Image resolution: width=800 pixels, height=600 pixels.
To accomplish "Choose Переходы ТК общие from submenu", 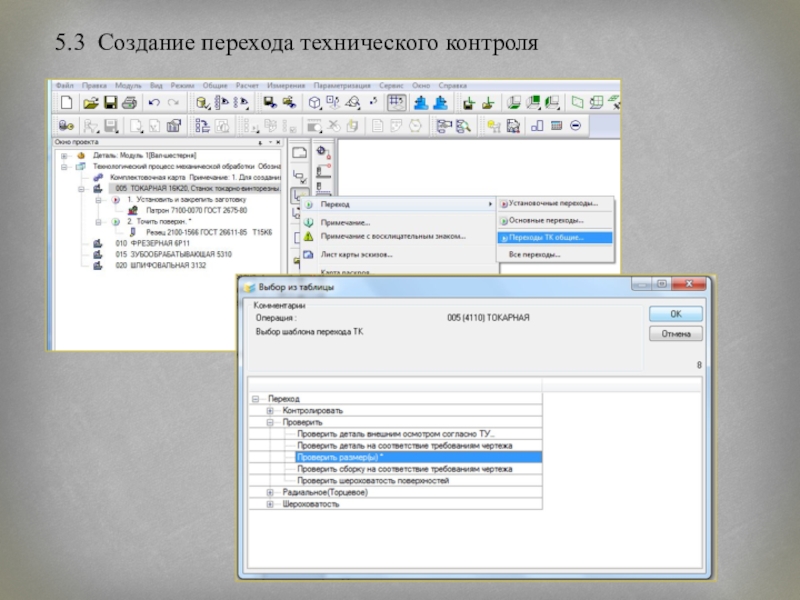I will point(546,237).
